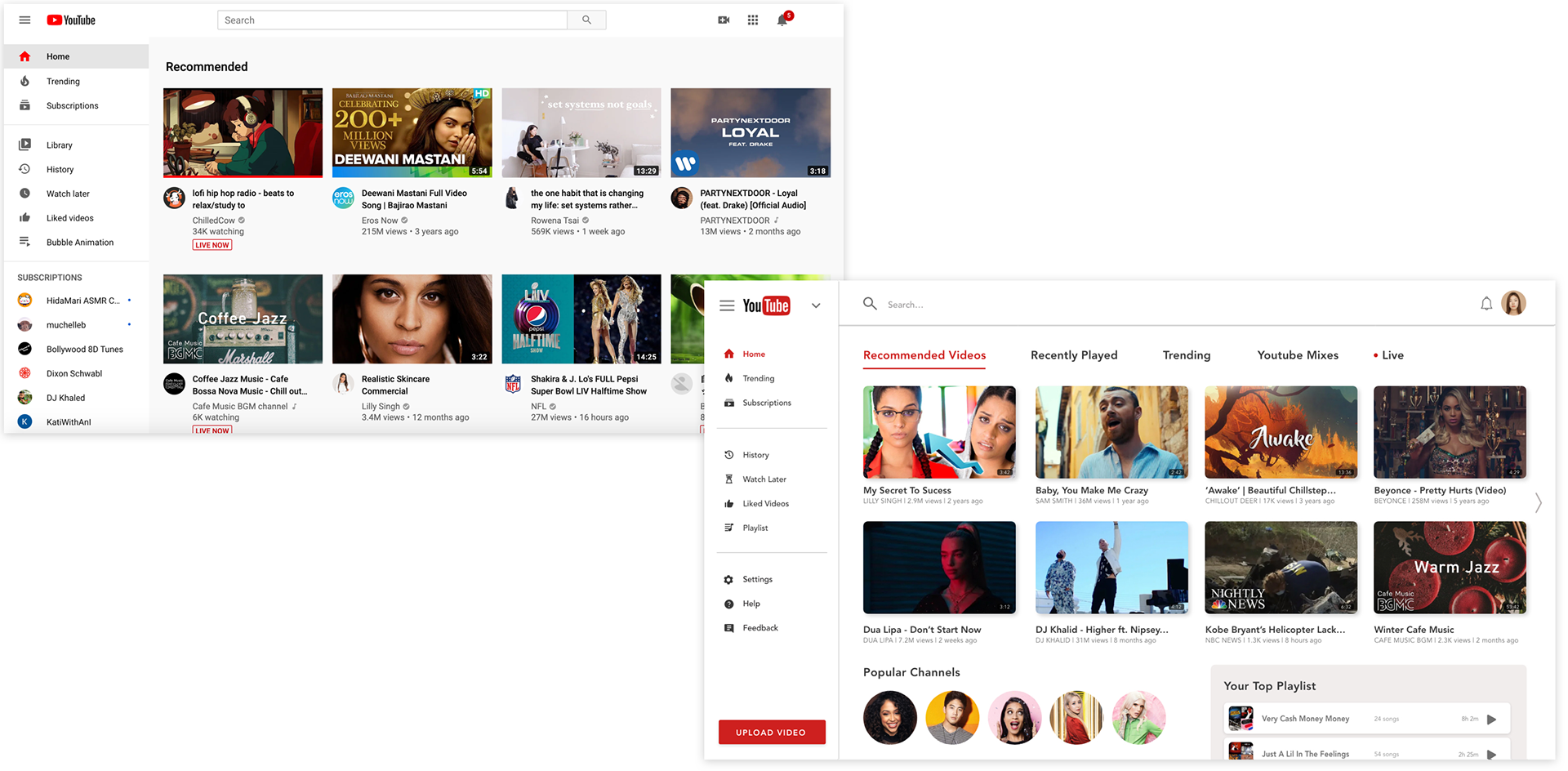
Task: Open bell notifications in redesigned YouTube
Action: click(1486, 304)
